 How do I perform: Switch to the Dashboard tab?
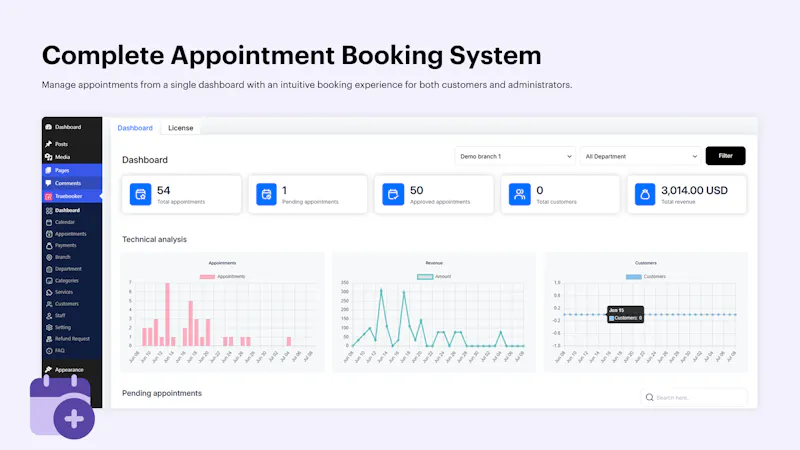click(x=135, y=128)
